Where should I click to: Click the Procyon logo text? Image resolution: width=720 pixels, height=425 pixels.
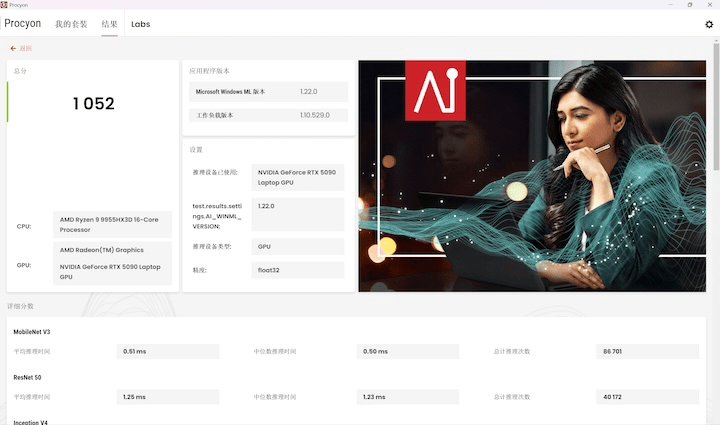point(22,23)
